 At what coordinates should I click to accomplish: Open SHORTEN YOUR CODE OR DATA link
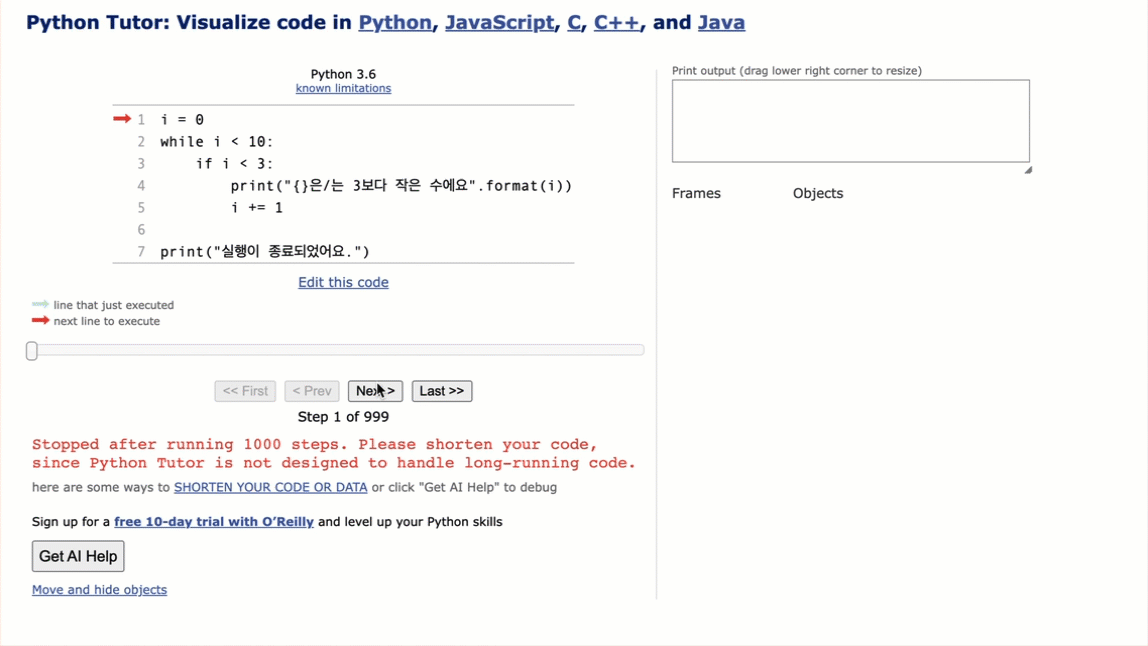pos(270,488)
